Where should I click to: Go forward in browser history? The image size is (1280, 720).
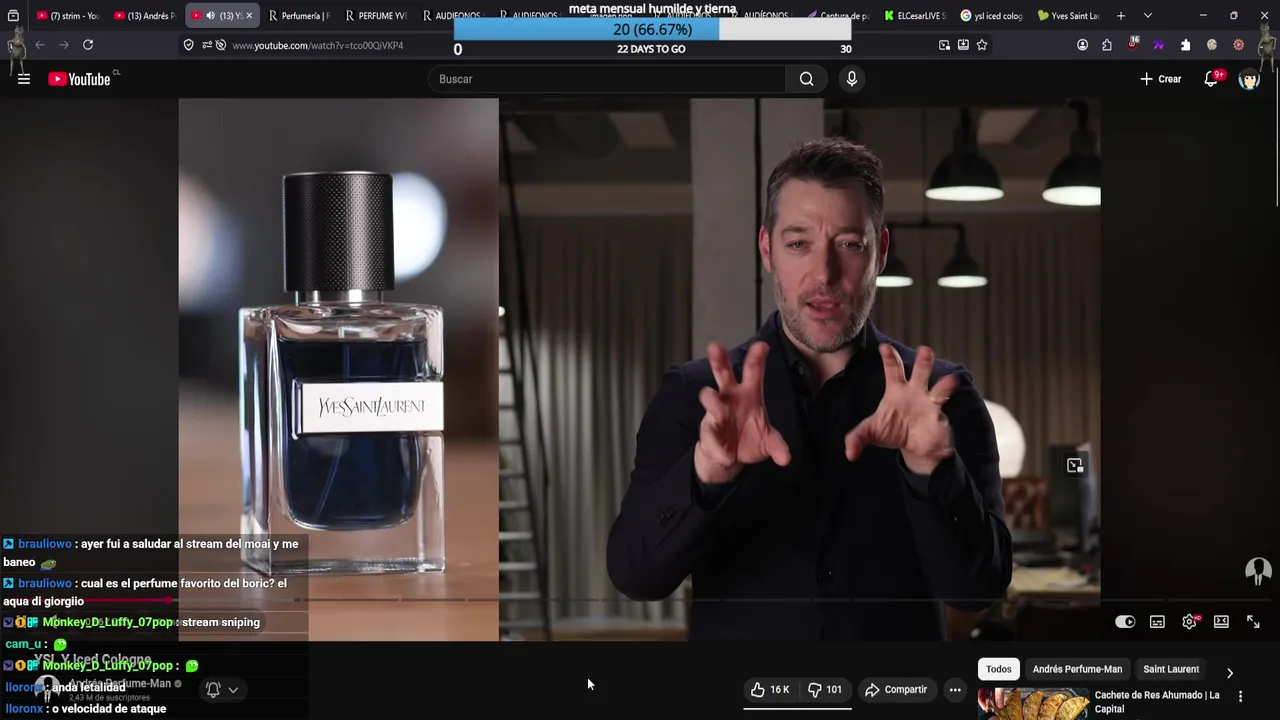64,45
